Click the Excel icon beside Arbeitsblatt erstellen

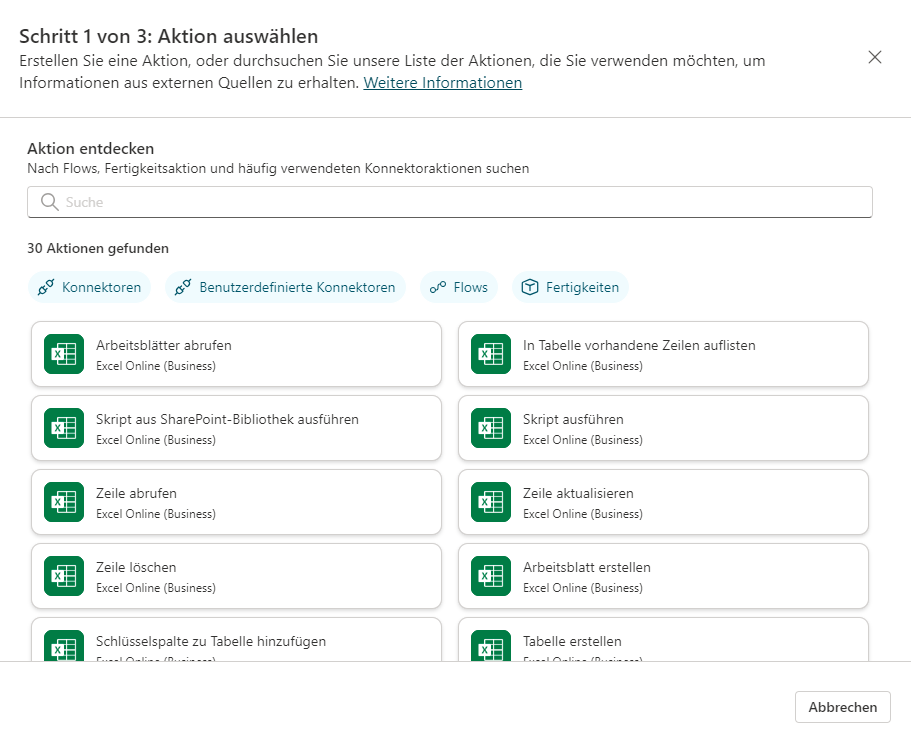pyautogui.click(x=491, y=576)
